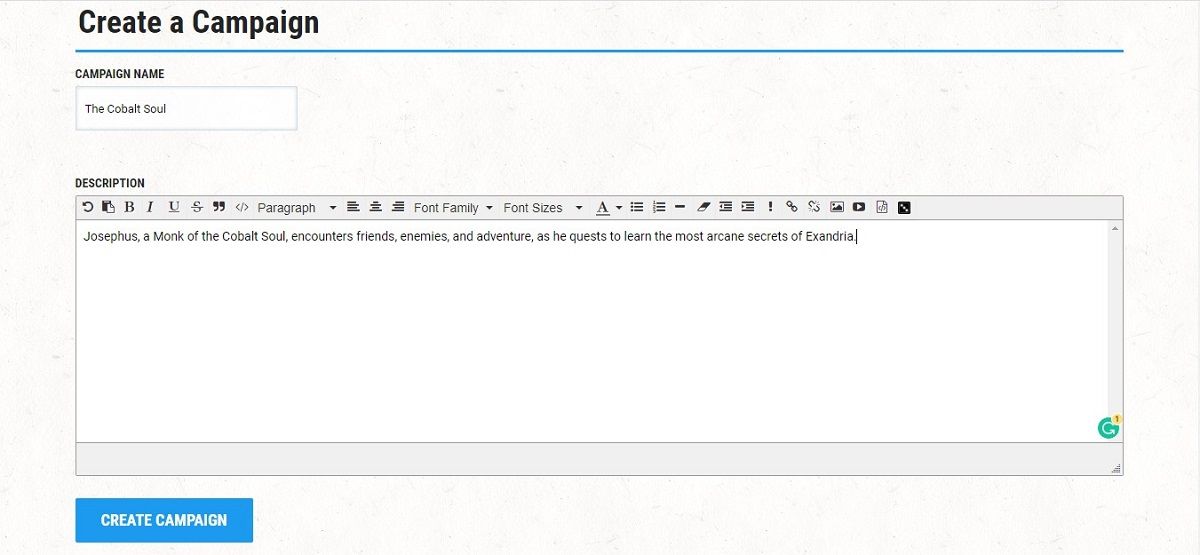1200x555 pixels.
Task: Decrease indent
Action: coord(725,207)
